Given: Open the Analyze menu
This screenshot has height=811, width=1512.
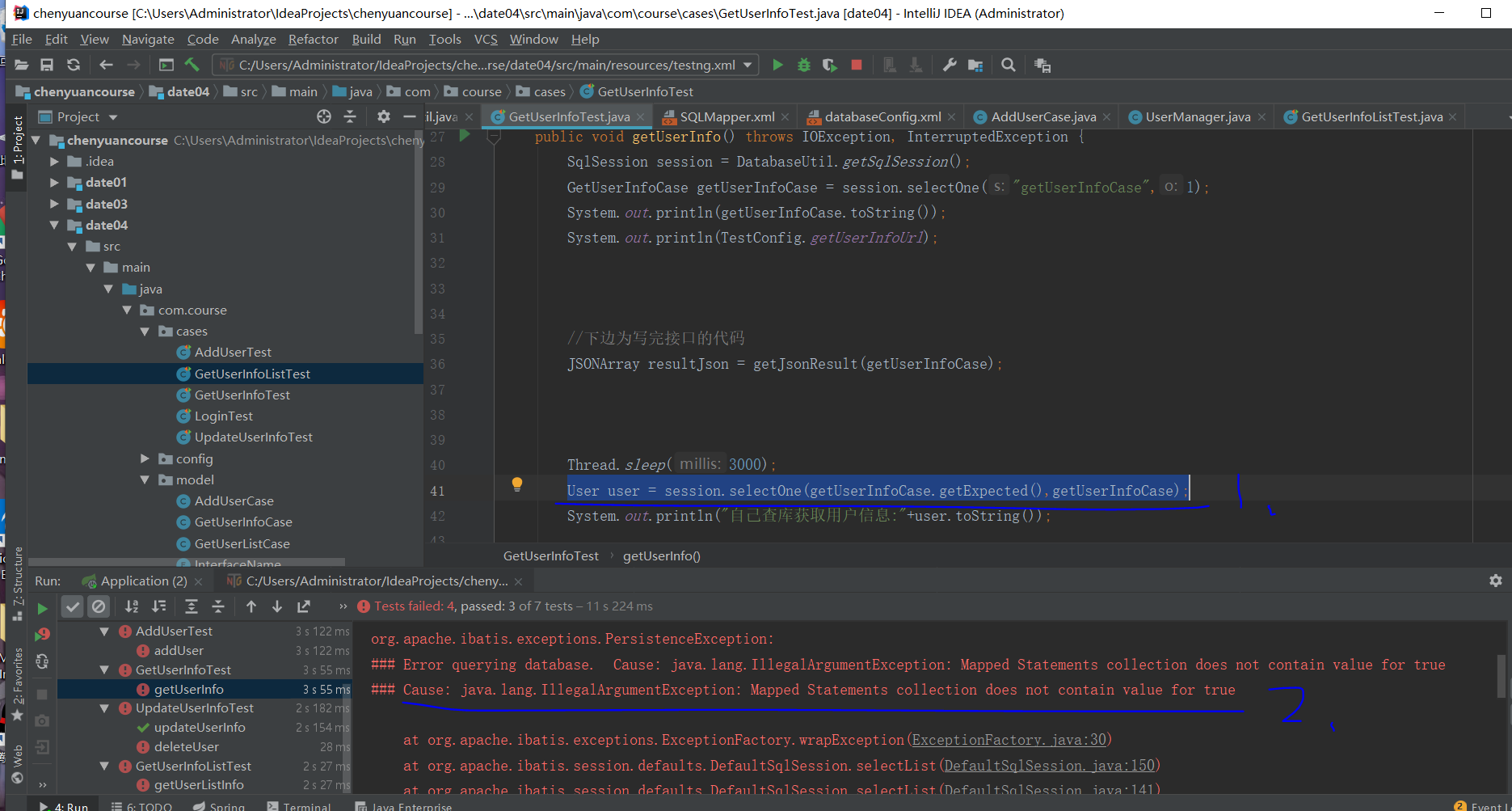Looking at the screenshot, I should 253,40.
